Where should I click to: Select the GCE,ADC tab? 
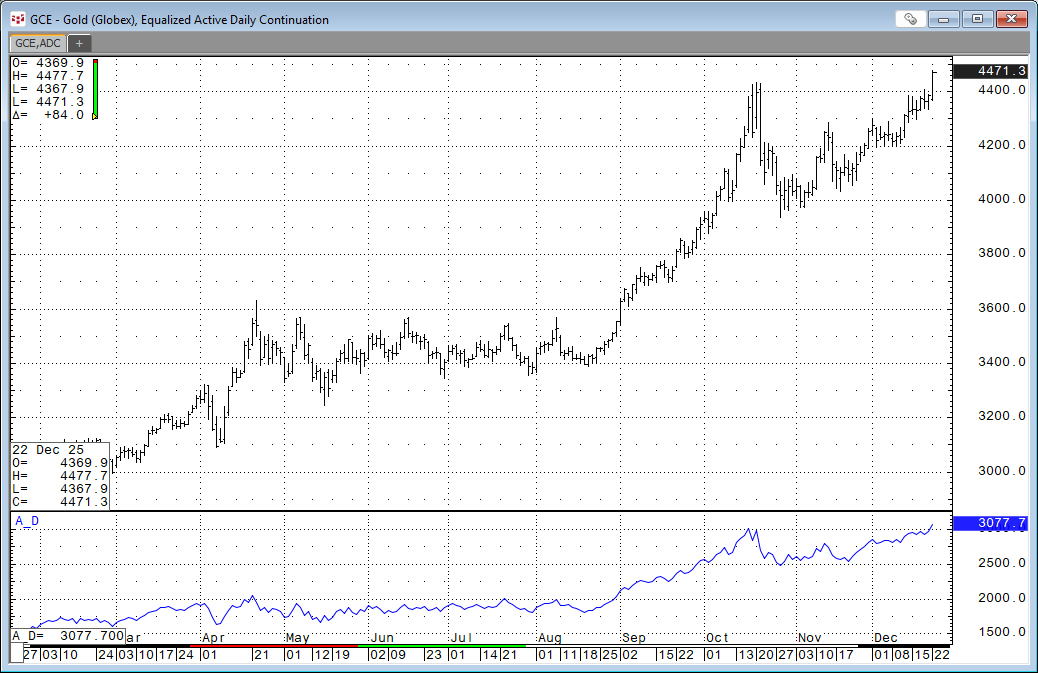pos(37,43)
